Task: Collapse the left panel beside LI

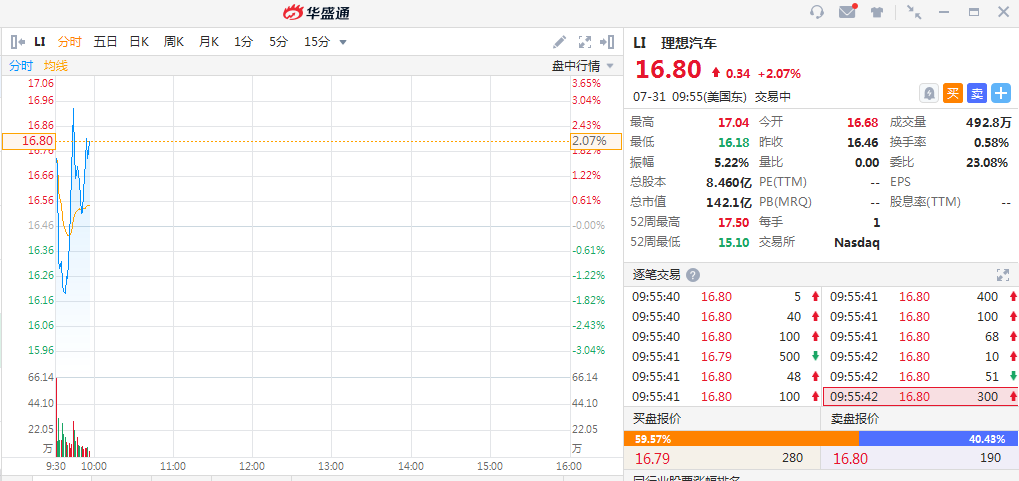Action: click(18, 42)
